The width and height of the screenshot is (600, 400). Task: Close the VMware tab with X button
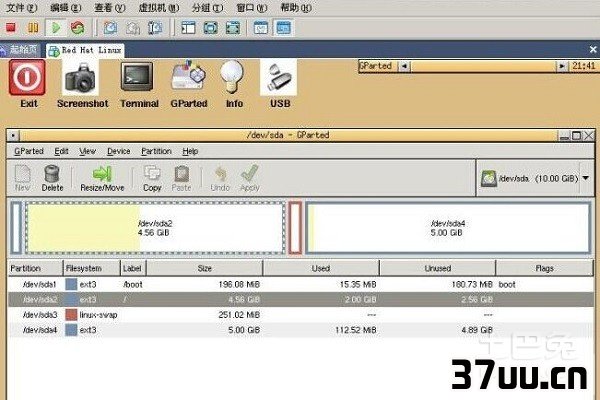click(x=593, y=49)
